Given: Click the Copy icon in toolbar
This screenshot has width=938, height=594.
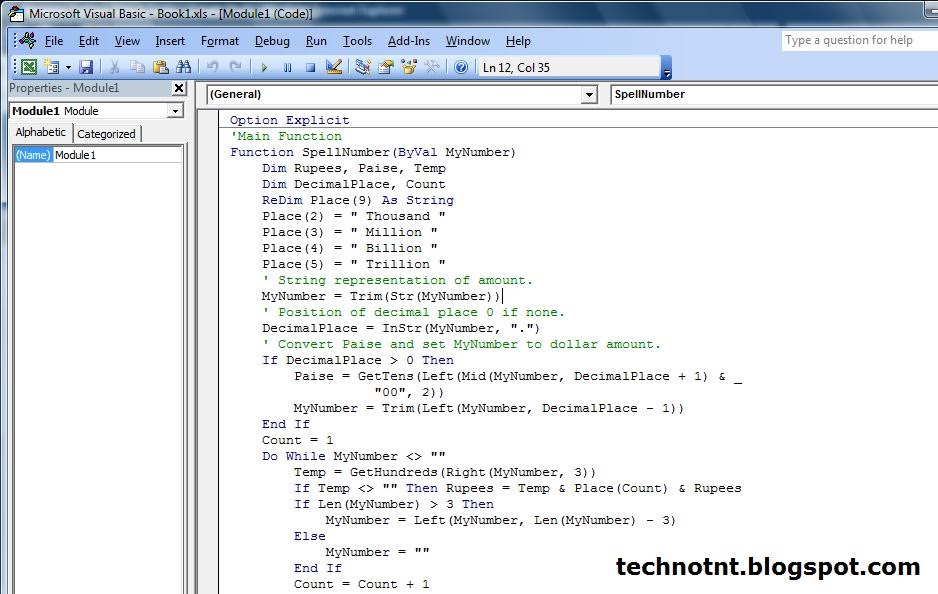Looking at the screenshot, I should (137, 67).
